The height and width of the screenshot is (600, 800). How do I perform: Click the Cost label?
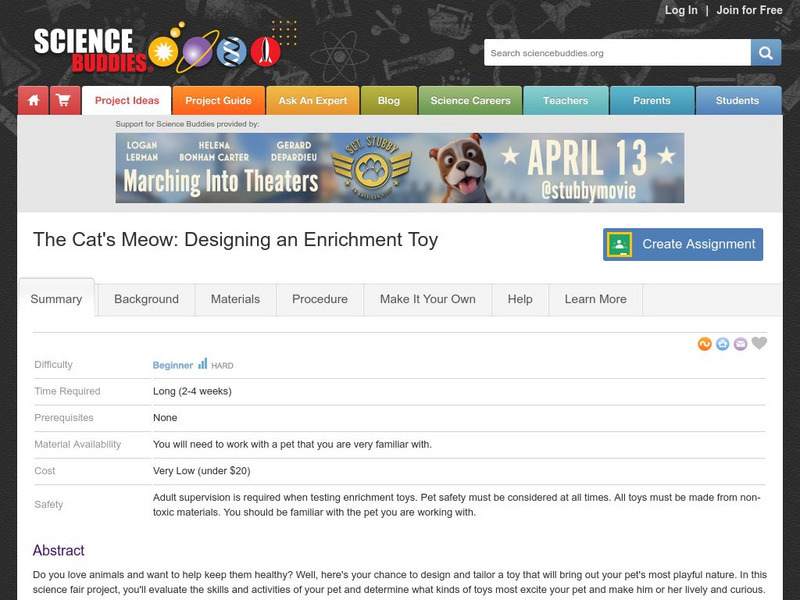coord(44,471)
